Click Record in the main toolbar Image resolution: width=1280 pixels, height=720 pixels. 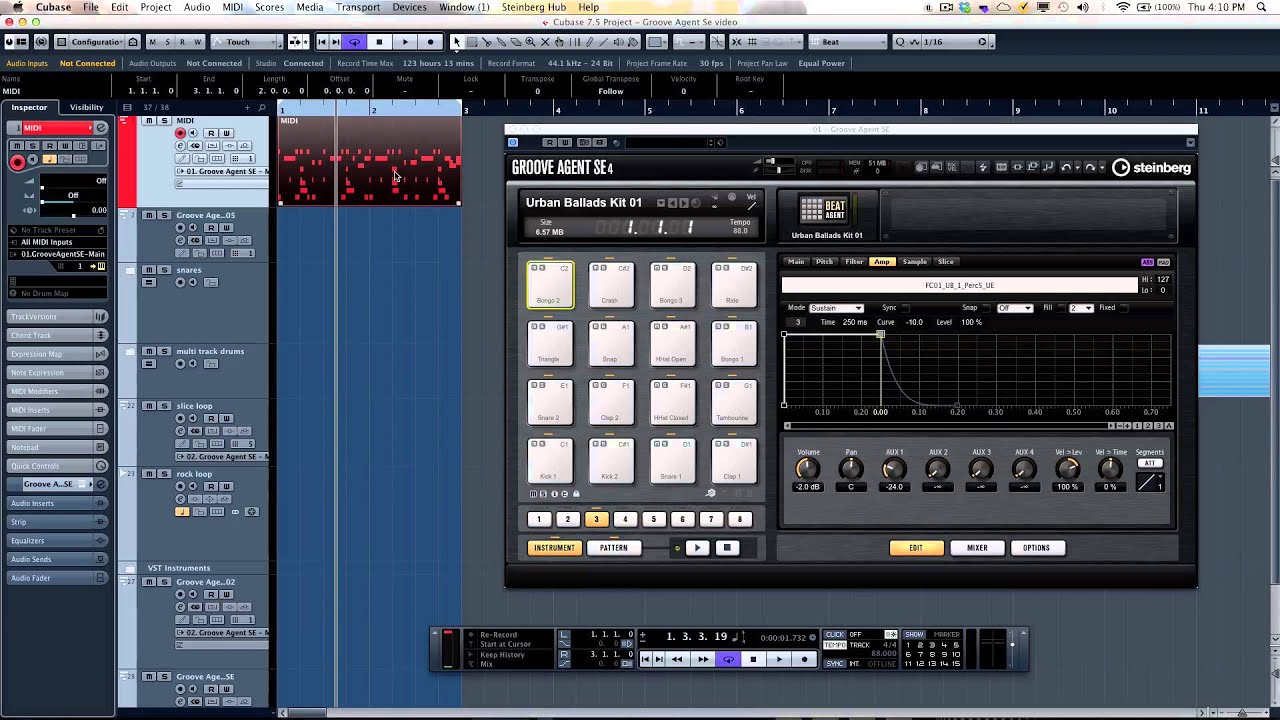(x=431, y=42)
